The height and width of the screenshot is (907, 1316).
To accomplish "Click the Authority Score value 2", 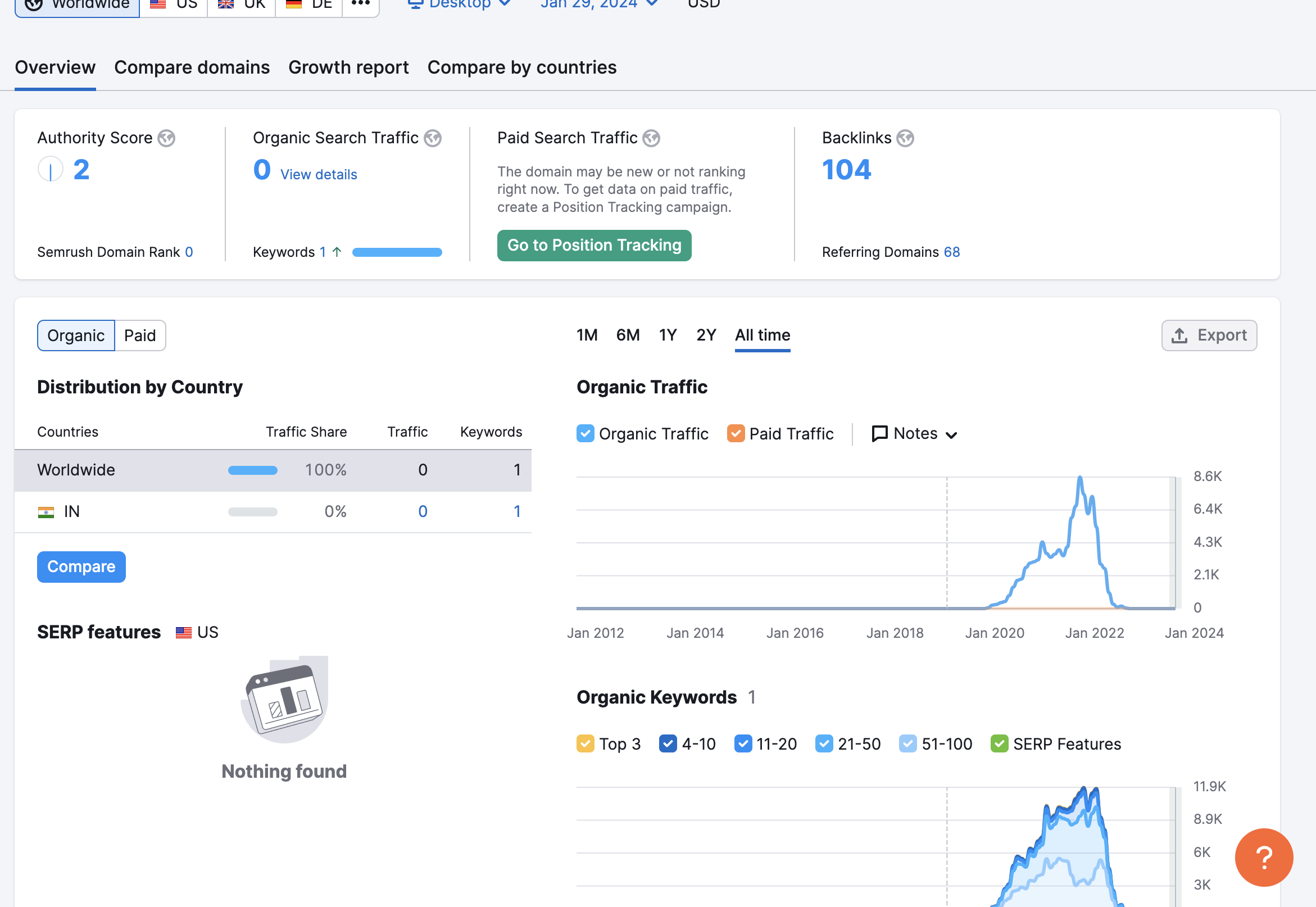I will point(81,169).
